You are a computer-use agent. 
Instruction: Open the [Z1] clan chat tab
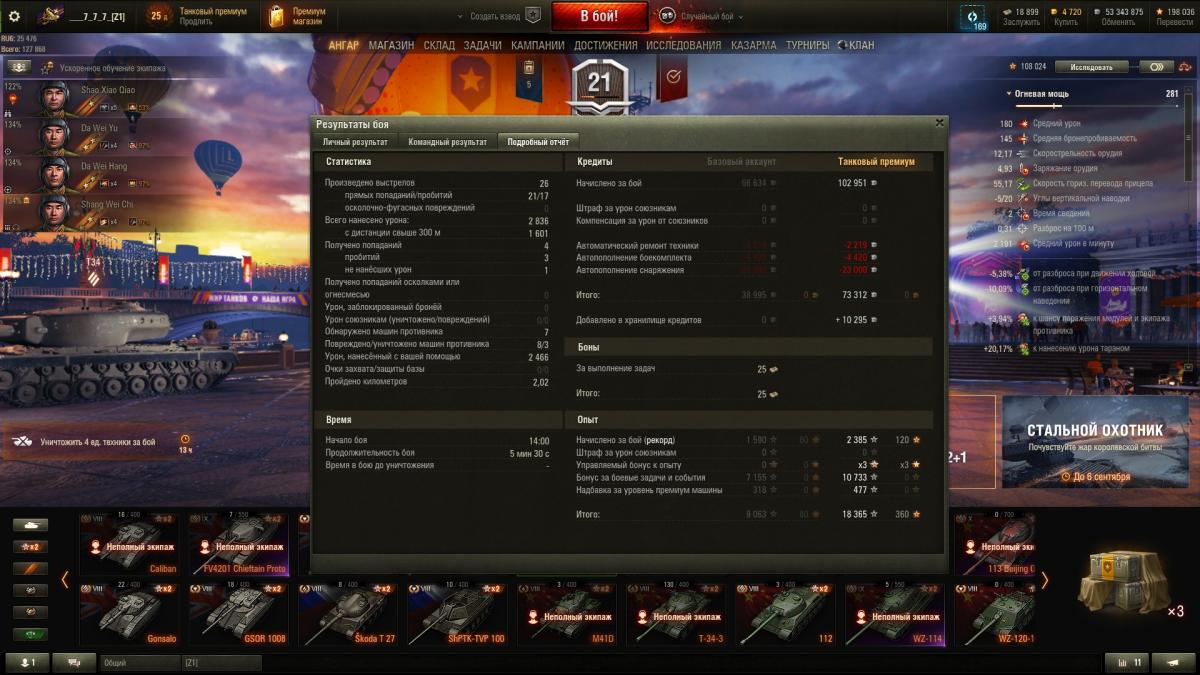tap(221, 662)
